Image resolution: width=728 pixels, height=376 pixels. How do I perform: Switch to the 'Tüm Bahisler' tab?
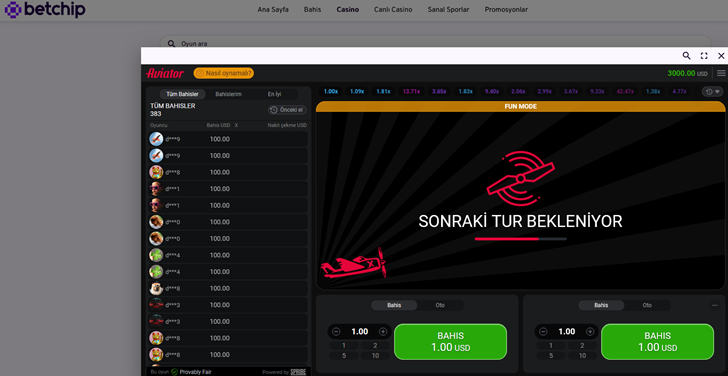pos(182,94)
